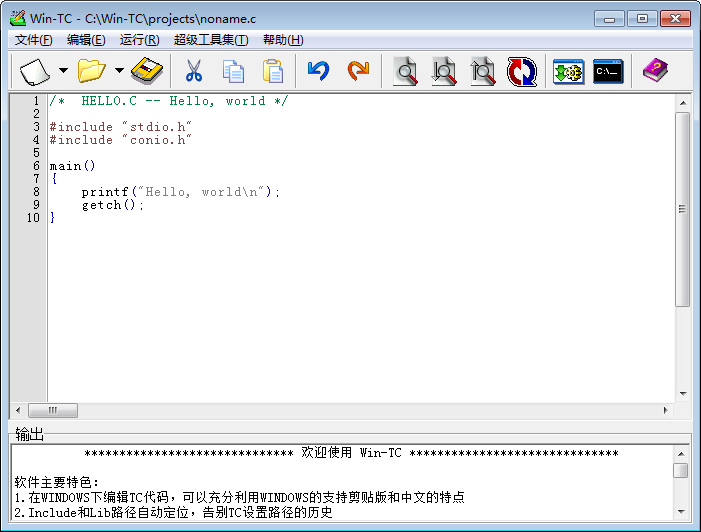
Task: Find previous with the up-arrow magnifier icon
Action: (483, 72)
